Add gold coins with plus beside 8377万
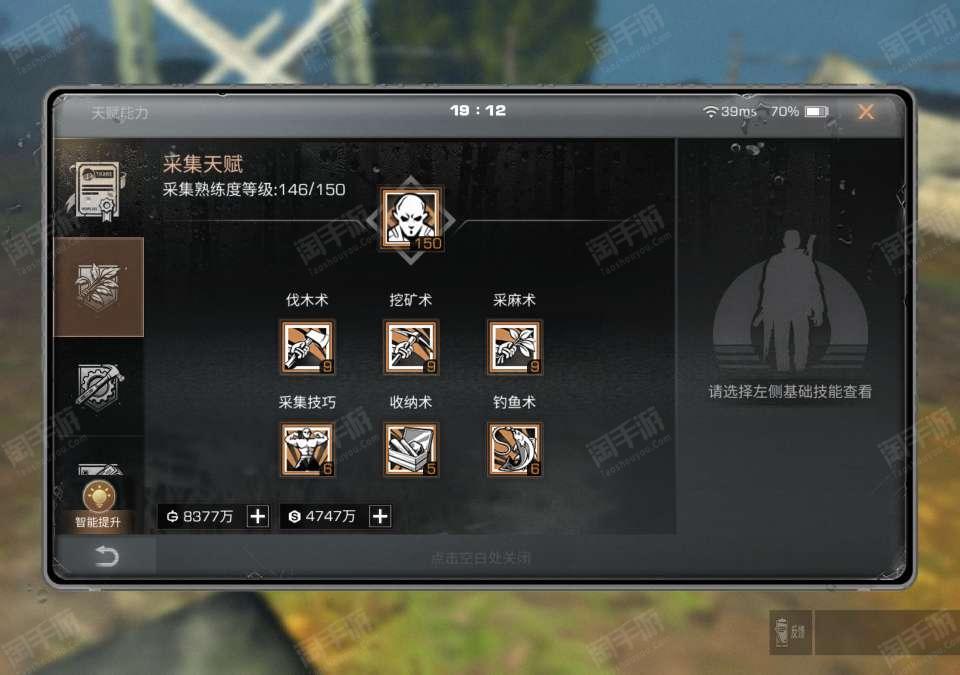Screen dimensions: 960x675 click(x=258, y=516)
